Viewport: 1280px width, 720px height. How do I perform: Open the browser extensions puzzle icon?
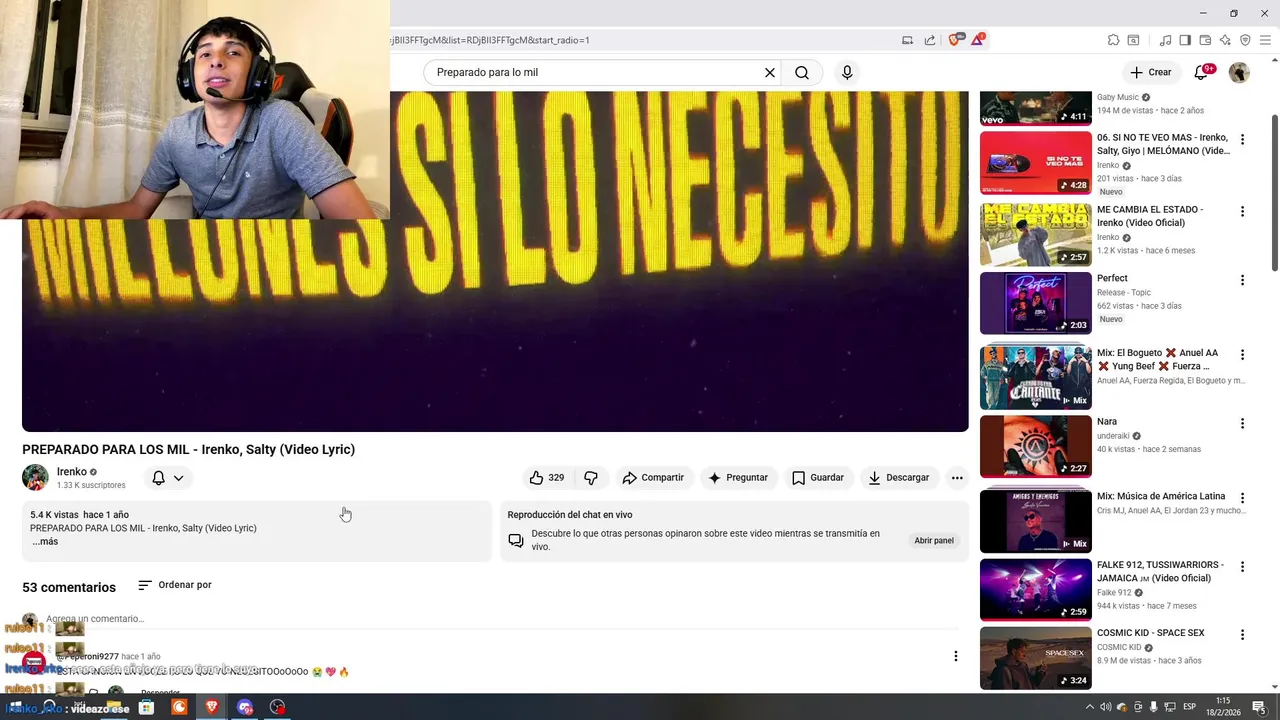pyautogui.click(x=1113, y=40)
